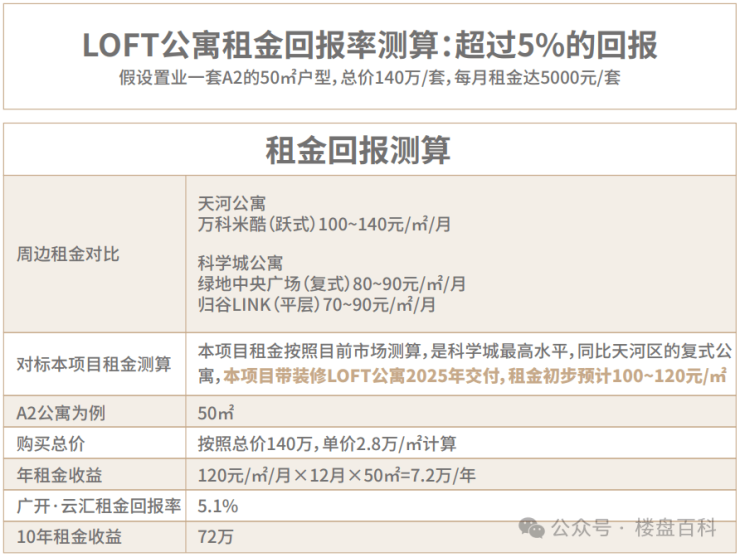Click the subtitle about 总价140万/套

pyautogui.click(x=370, y=78)
